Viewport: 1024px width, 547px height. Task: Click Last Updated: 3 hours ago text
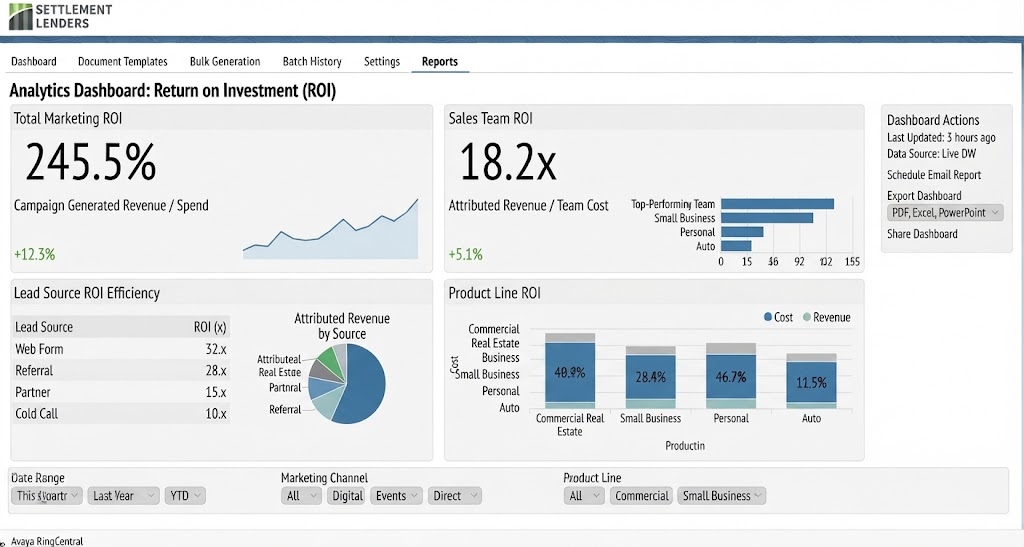coord(941,138)
